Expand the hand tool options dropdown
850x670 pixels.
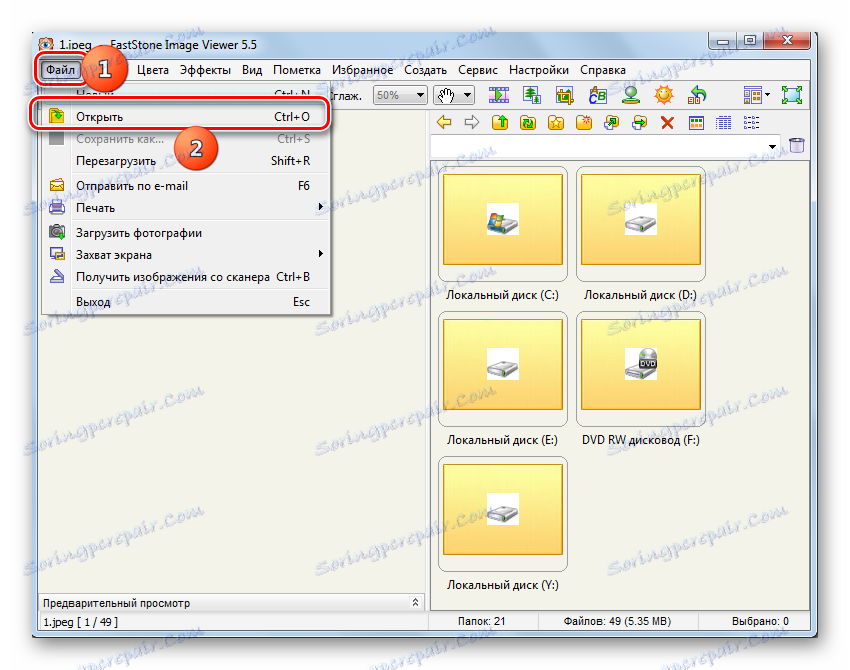(x=465, y=94)
